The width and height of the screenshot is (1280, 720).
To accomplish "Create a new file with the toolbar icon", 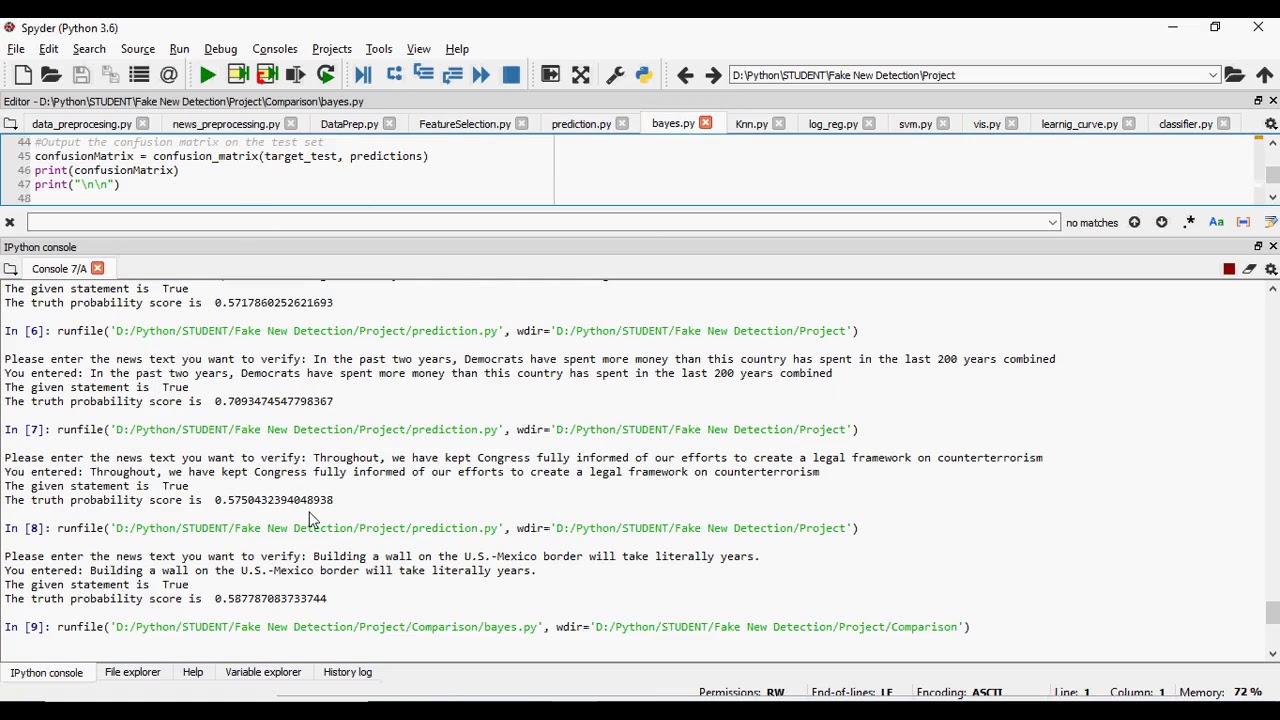I will point(23,75).
